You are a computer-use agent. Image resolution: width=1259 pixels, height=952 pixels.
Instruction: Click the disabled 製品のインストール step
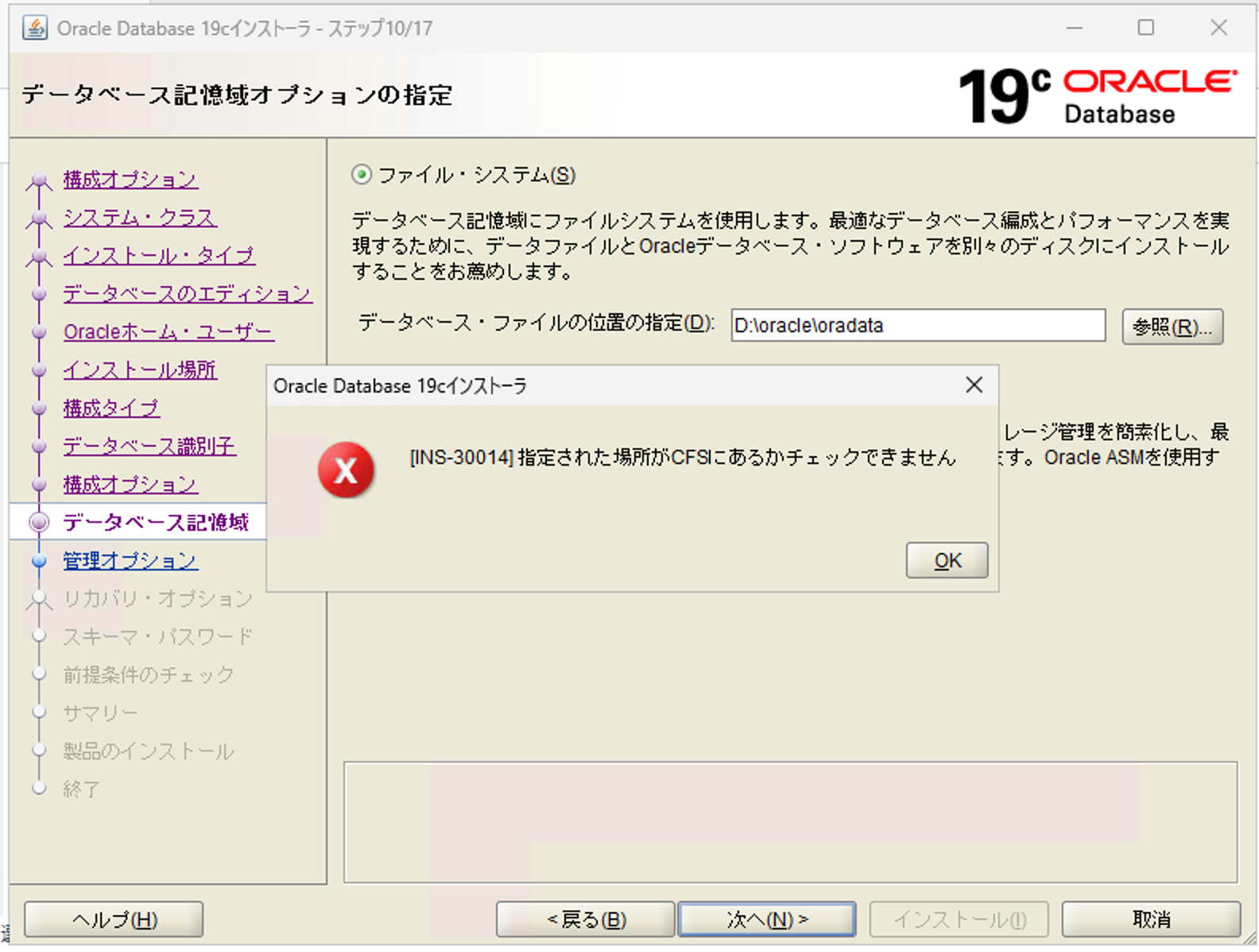(149, 751)
